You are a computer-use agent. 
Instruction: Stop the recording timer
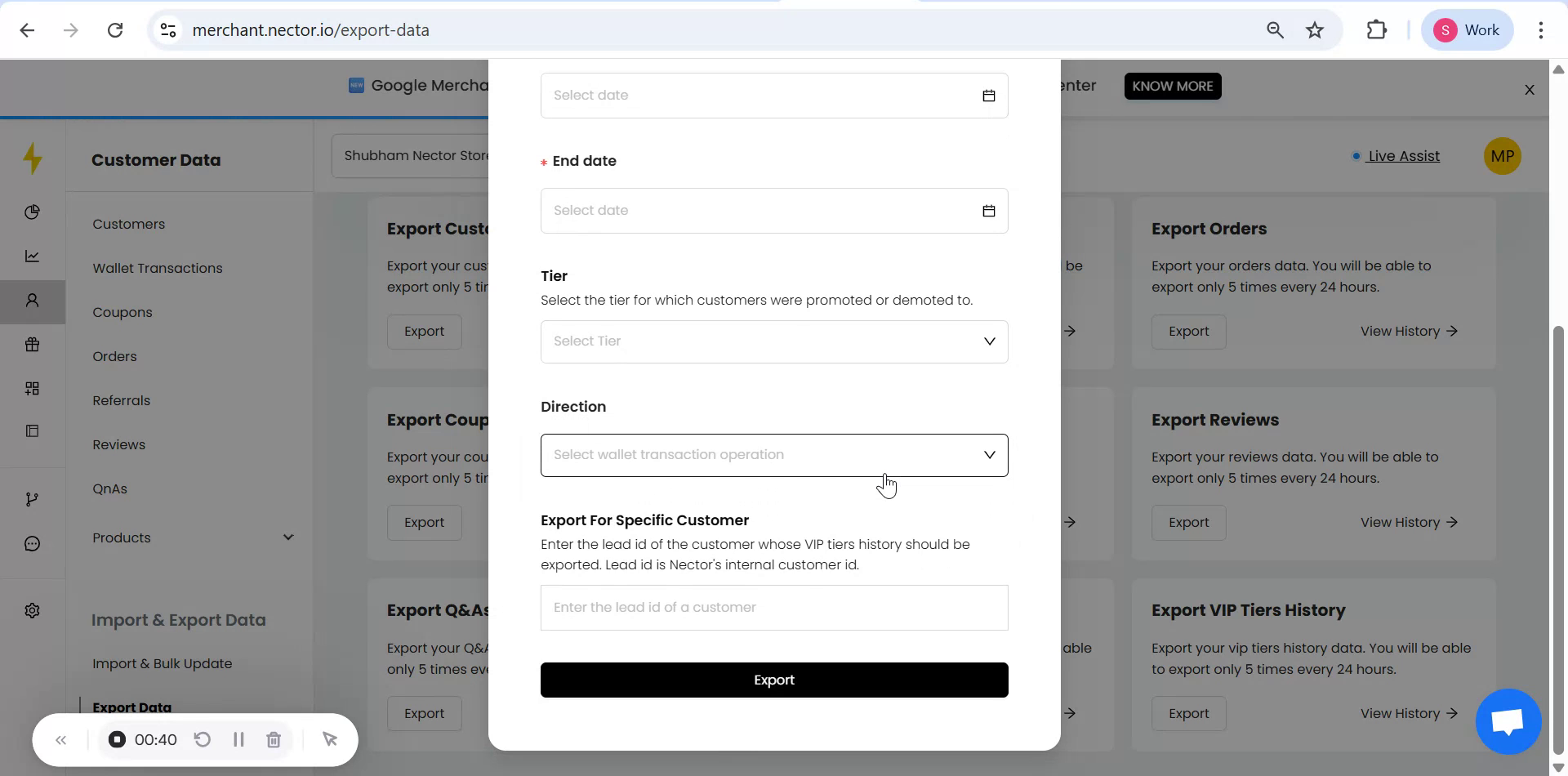click(x=117, y=739)
